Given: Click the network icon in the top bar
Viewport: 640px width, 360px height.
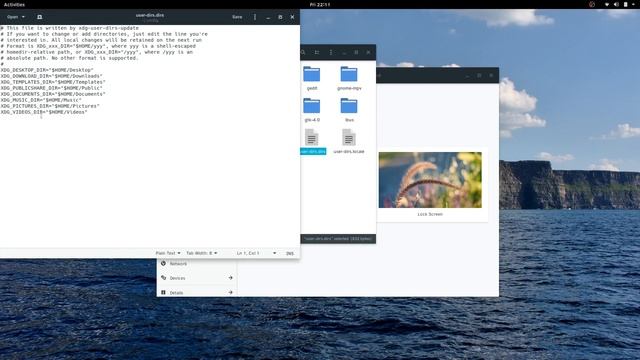Looking at the screenshot, I should click(x=607, y=4).
